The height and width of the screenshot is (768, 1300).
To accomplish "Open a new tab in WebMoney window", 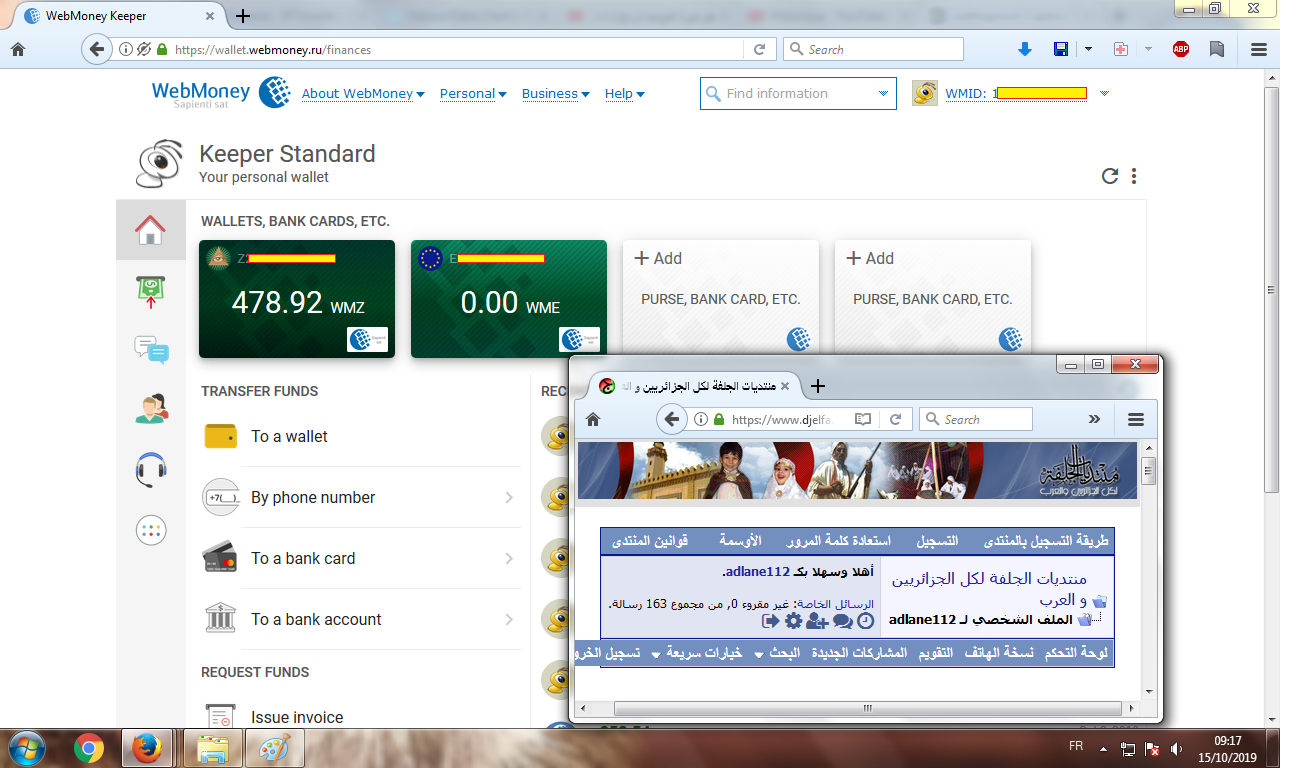I will pos(243,16).
